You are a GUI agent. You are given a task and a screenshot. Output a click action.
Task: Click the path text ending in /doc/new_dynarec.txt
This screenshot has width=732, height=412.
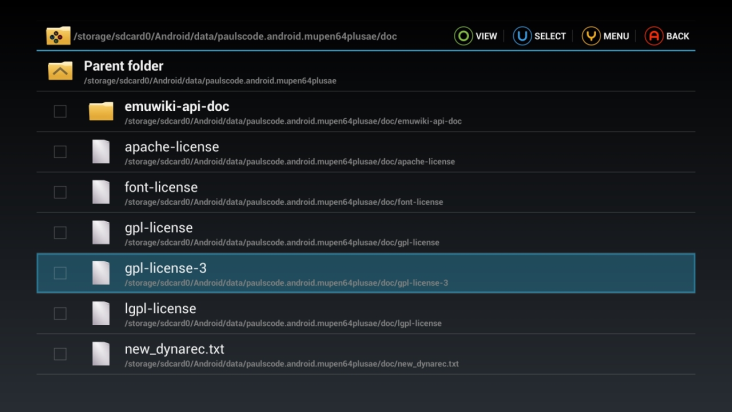pos(292,363)
